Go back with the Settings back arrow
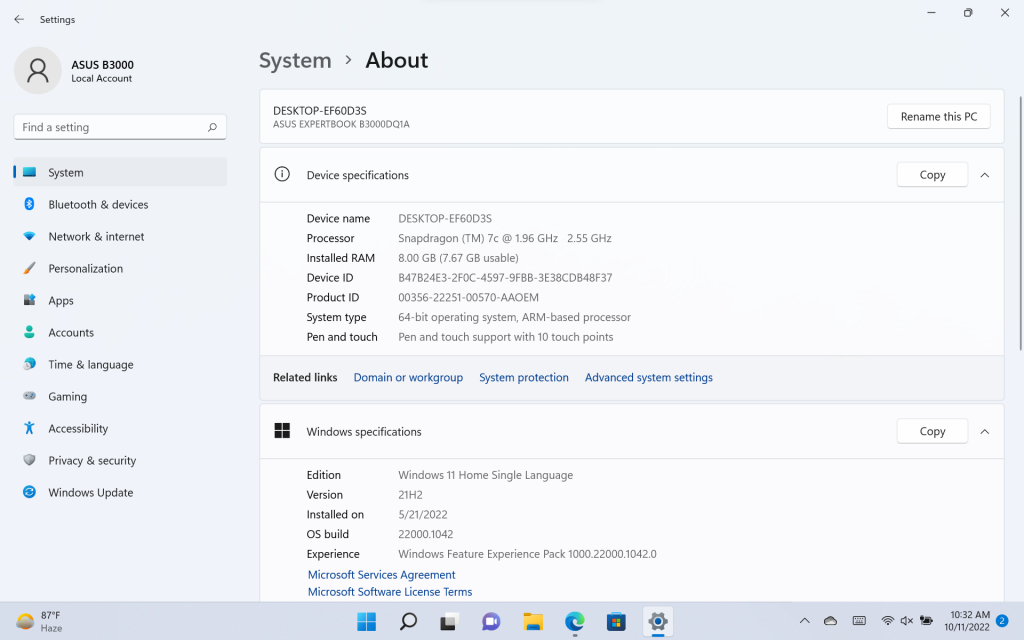This screenshot has height=640, width=1024. (x=19, y=20)
